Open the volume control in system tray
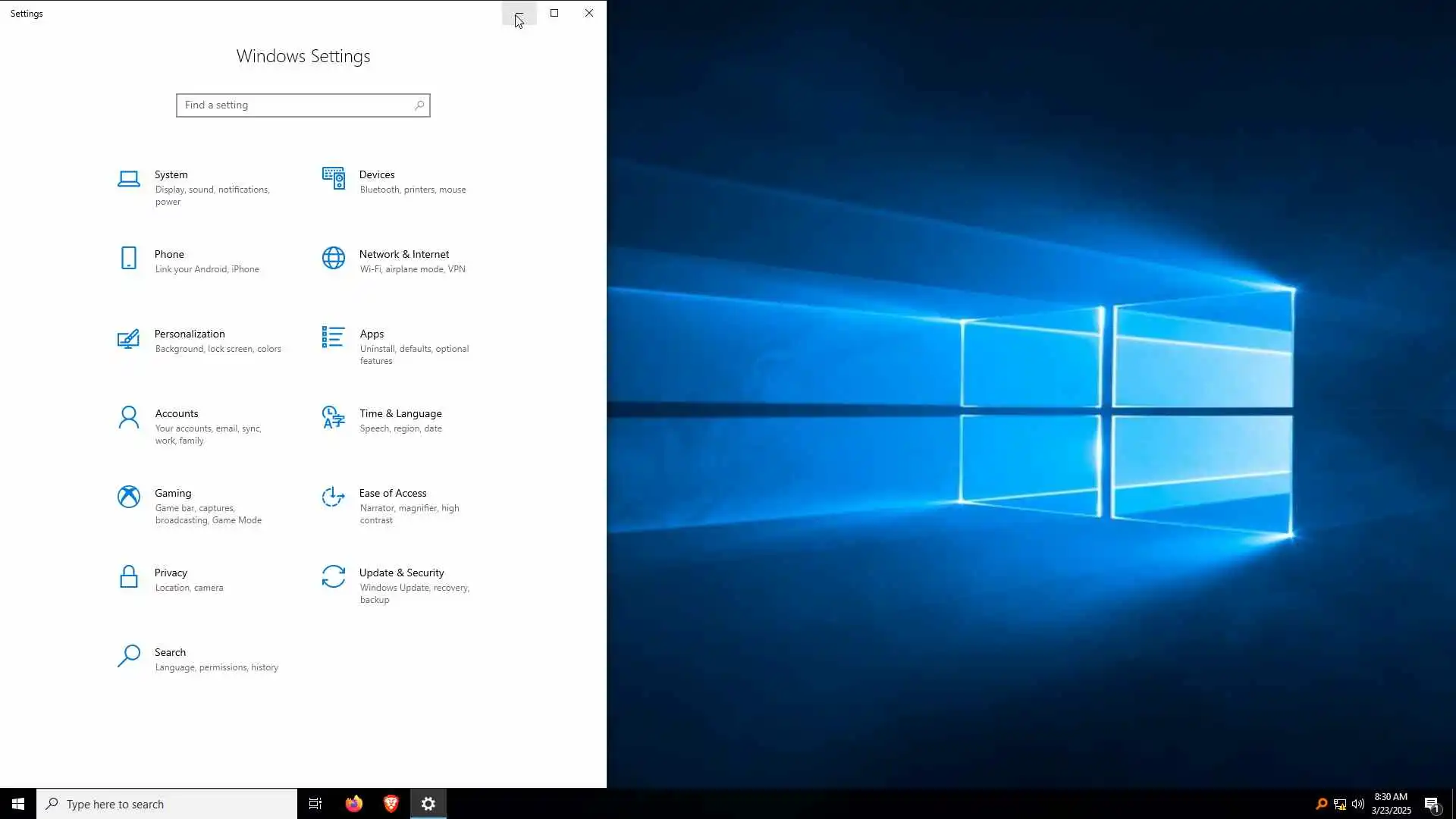Viewport: 1456px width, 819px height. (x=1358, y=804)
